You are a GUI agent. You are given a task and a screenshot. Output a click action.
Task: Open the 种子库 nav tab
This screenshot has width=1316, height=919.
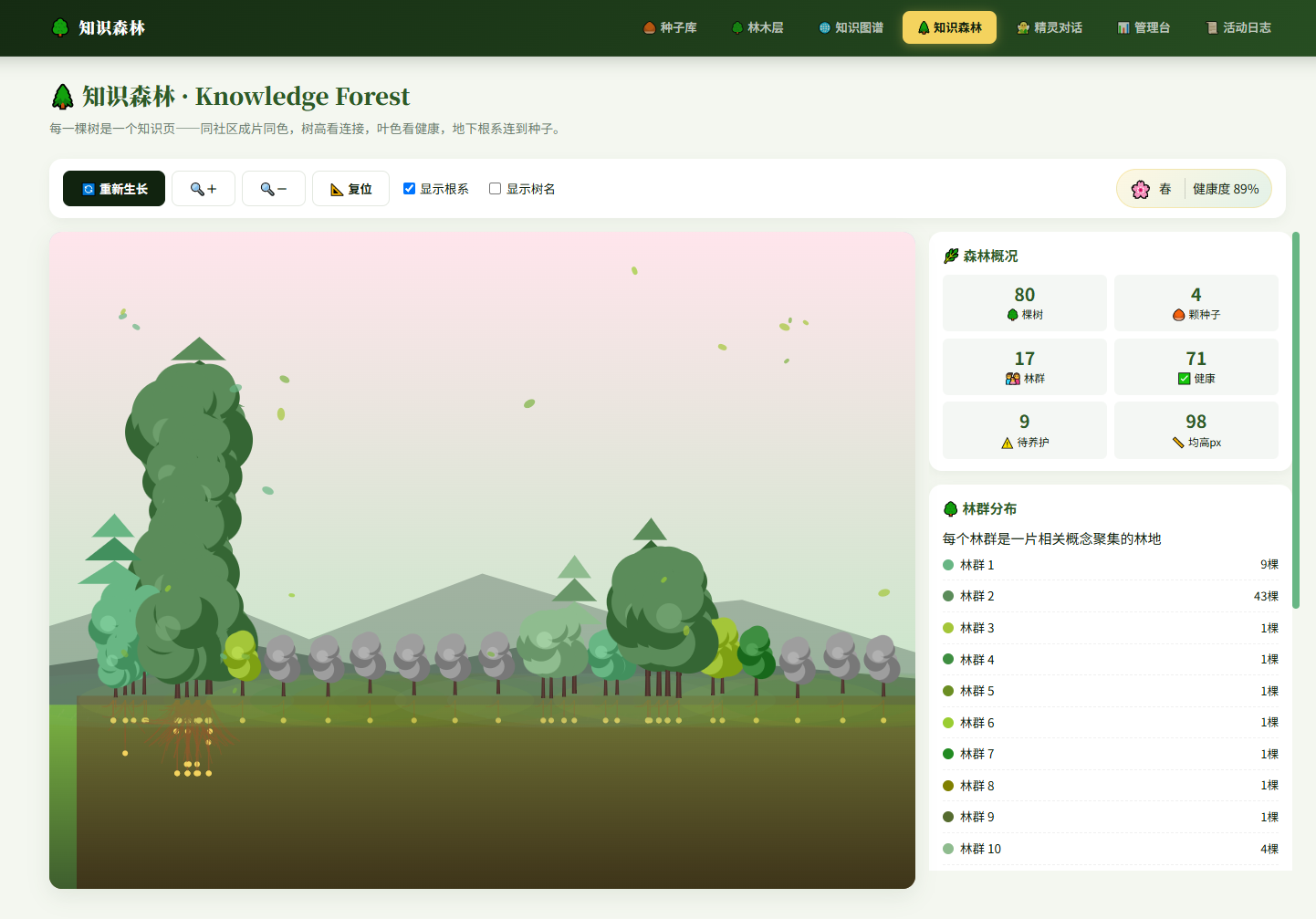[x=670, y=27]
